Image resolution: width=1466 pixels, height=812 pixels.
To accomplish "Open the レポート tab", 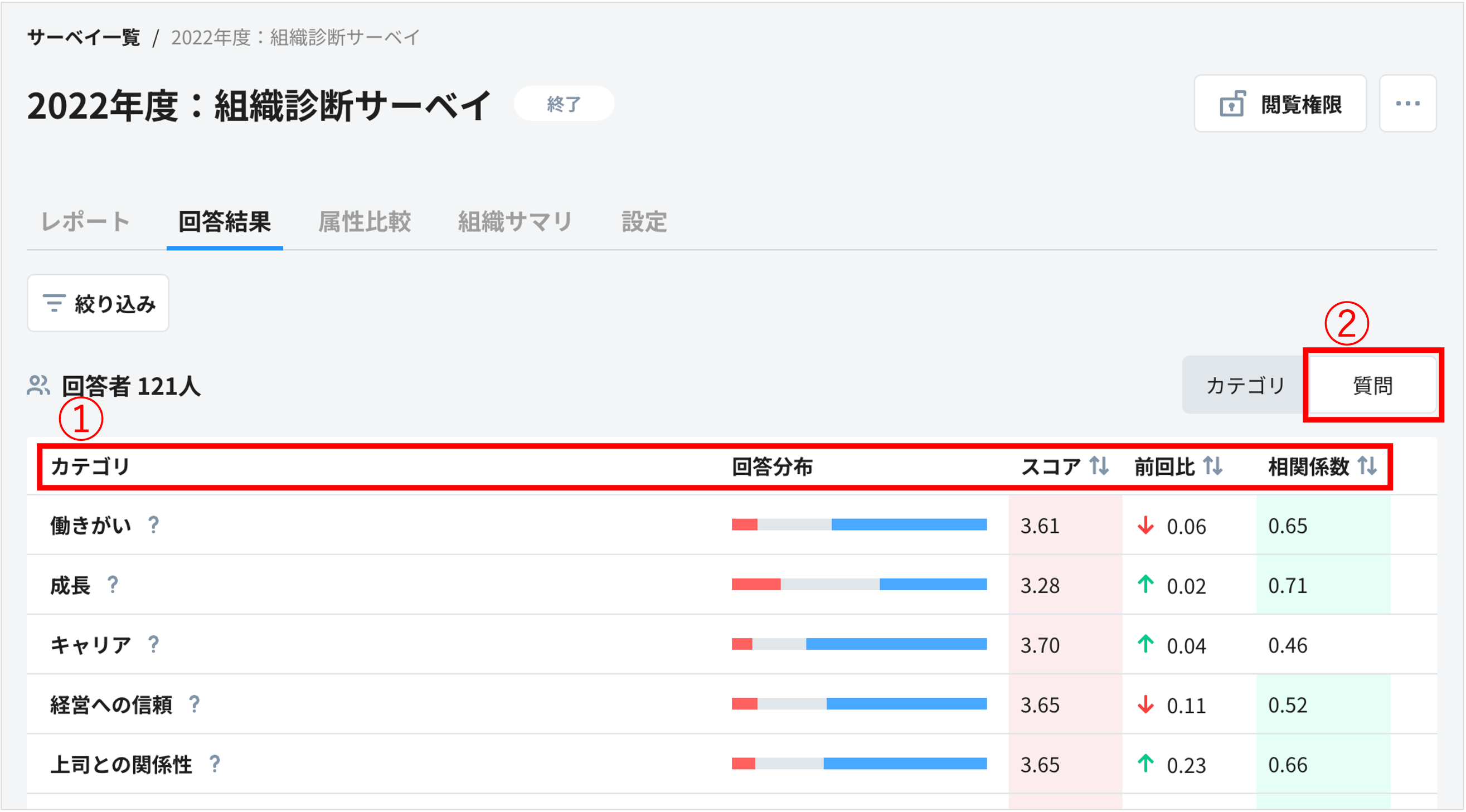I will click(86, 221).
